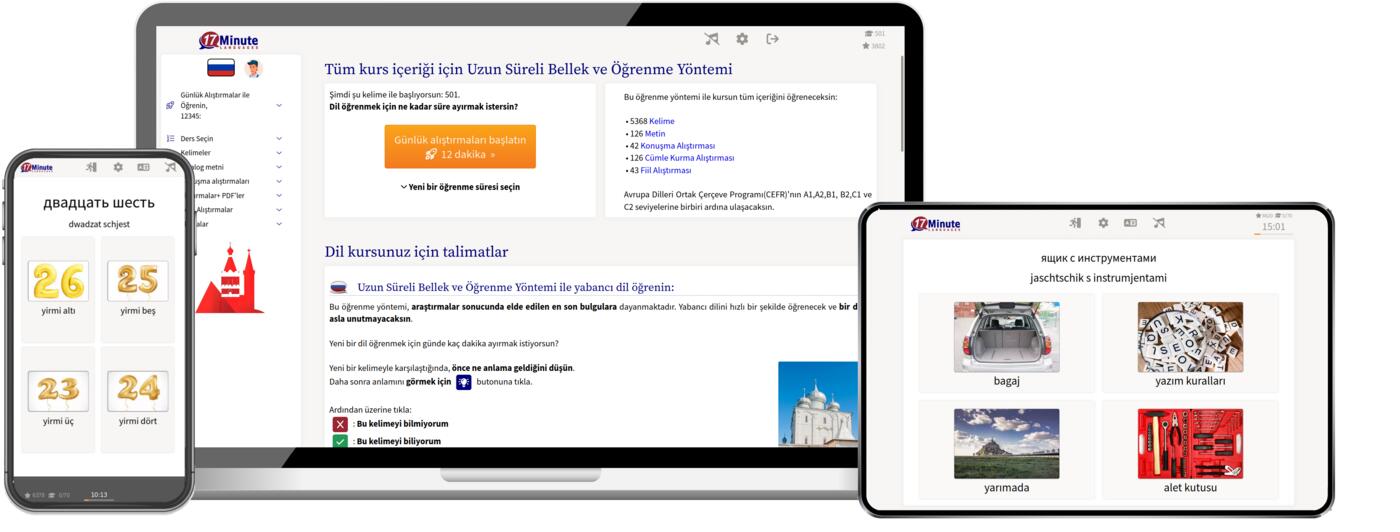
Task: Click the exit-exercise icon on phone header
Action: (x=91, y=167)
